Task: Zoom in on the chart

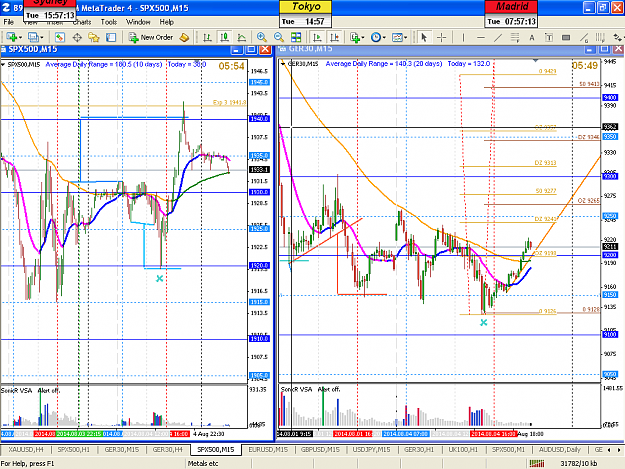Action: (261, 37)
